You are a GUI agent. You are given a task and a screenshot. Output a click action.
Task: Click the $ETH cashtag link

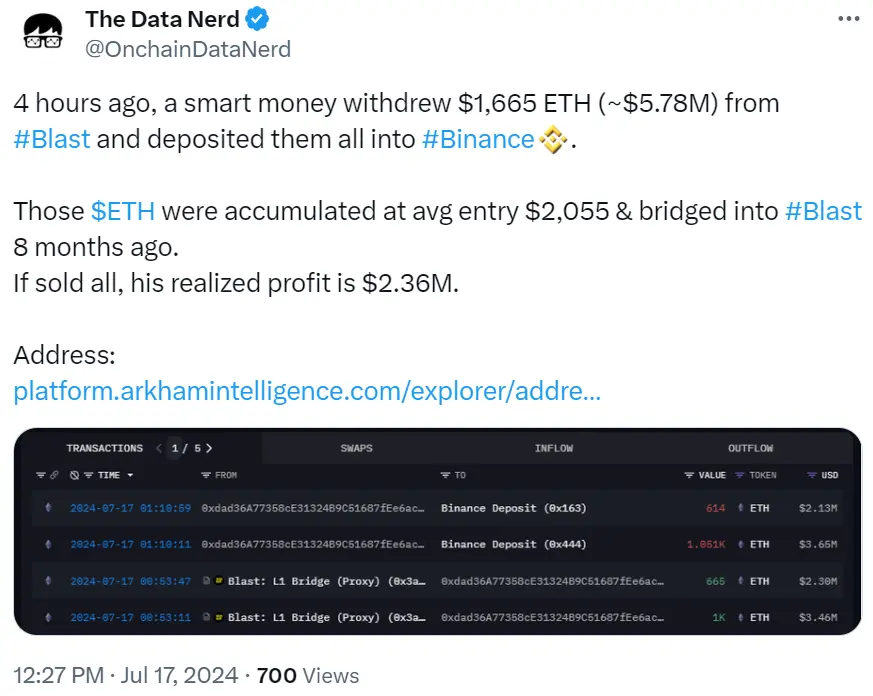pos(123,211)
